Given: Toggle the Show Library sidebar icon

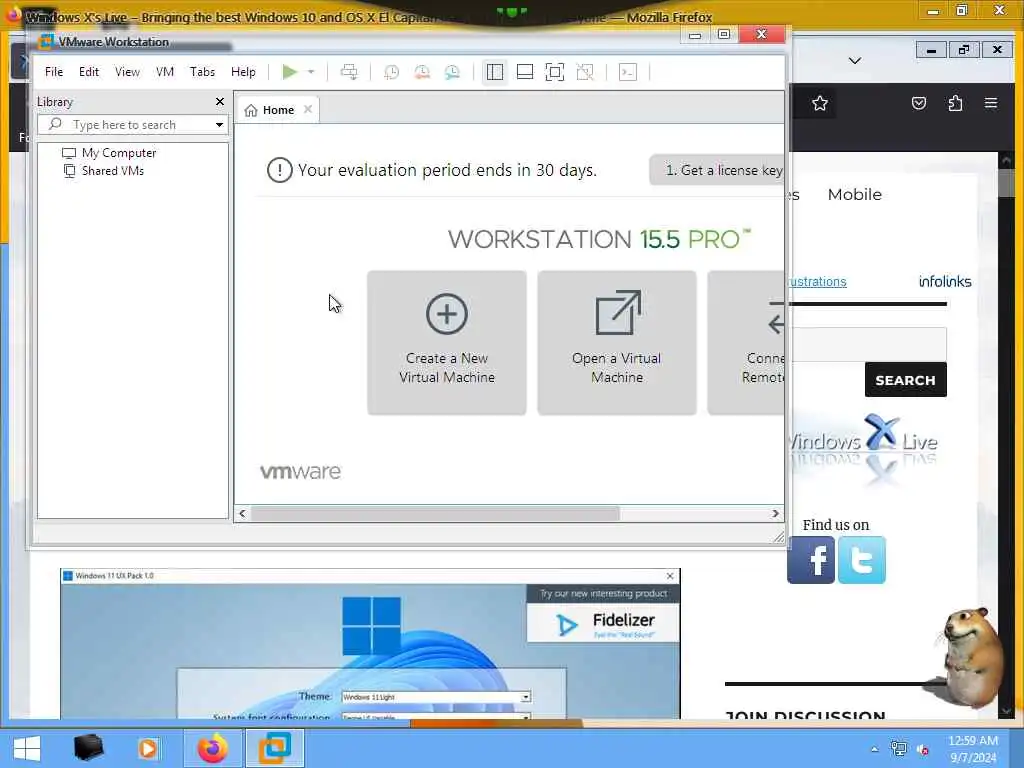Looking at the screenshot, I should (495, 72).
